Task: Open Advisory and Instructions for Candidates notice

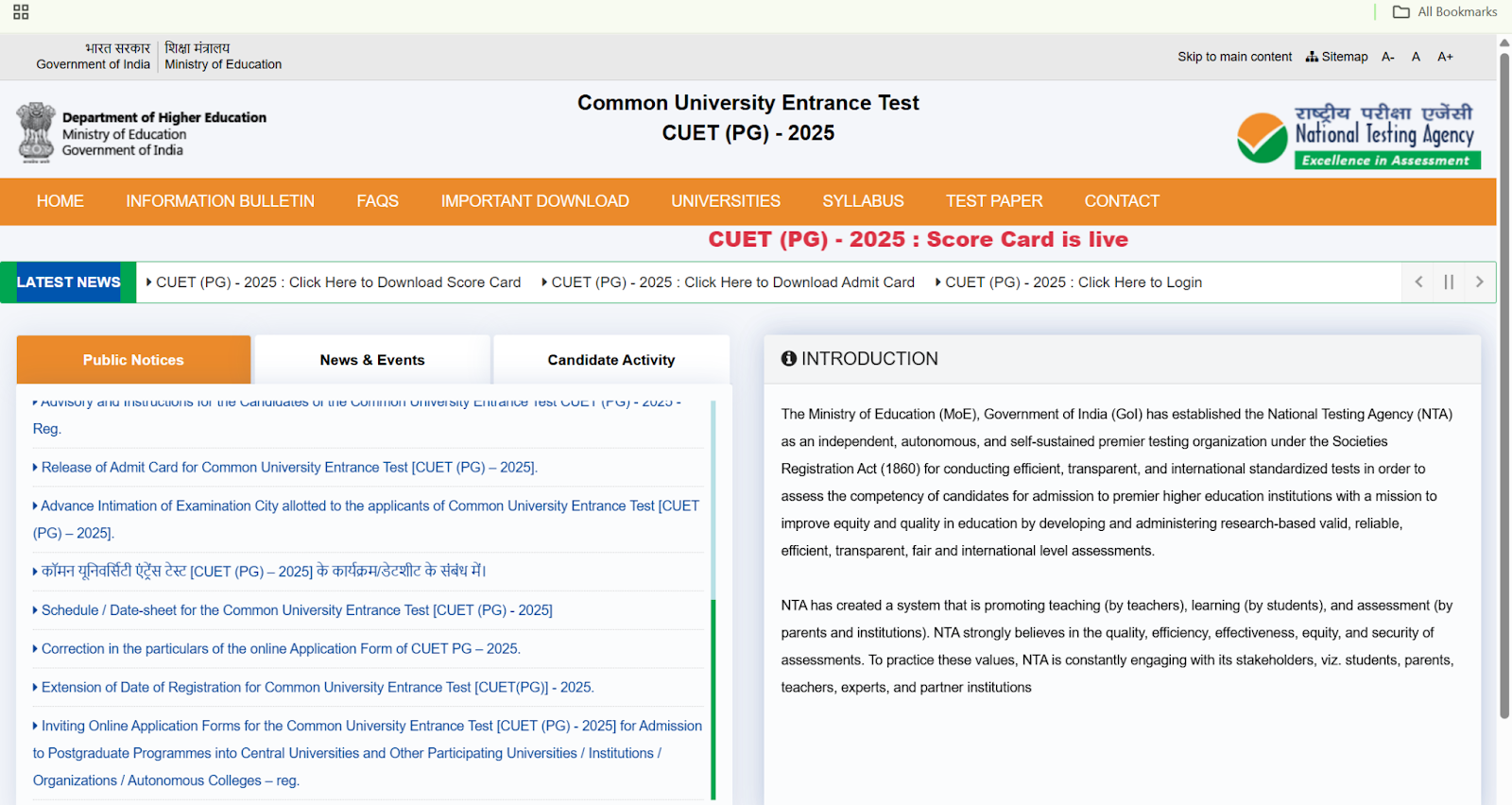Action: [359, 416]
